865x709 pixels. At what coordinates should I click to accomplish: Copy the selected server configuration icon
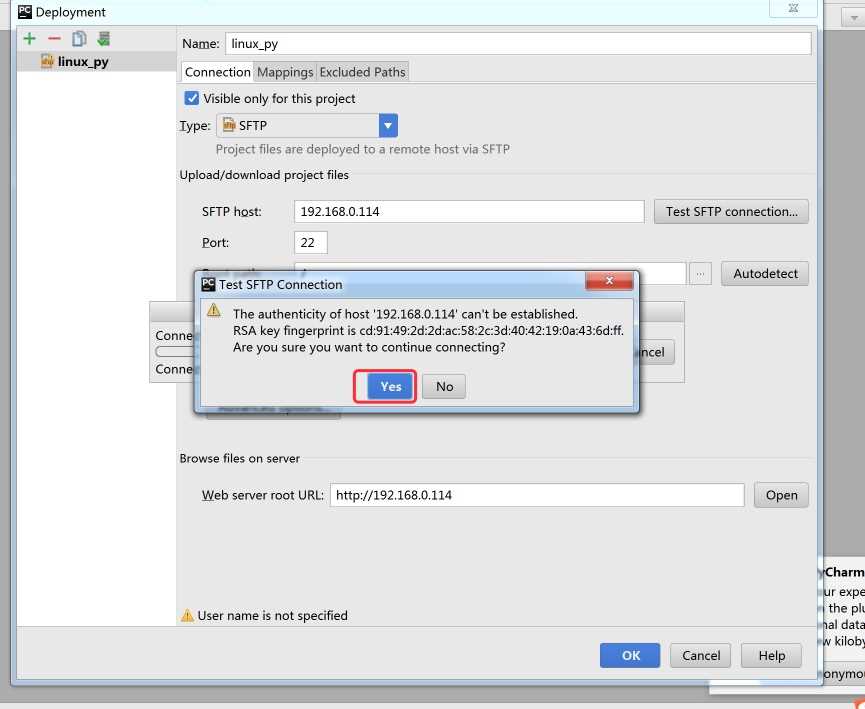coord(79,39)
